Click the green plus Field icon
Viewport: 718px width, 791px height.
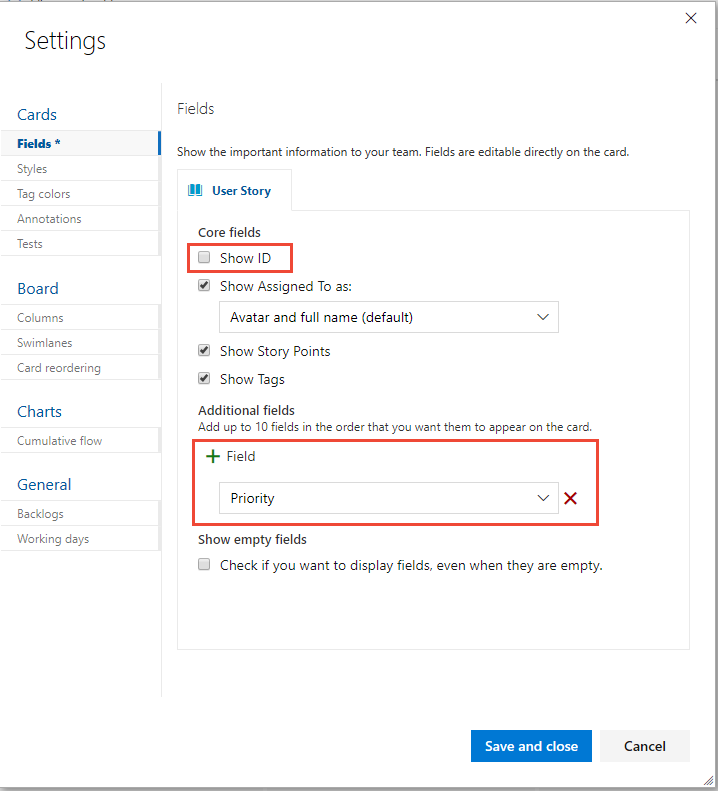[x=213, y=457]
